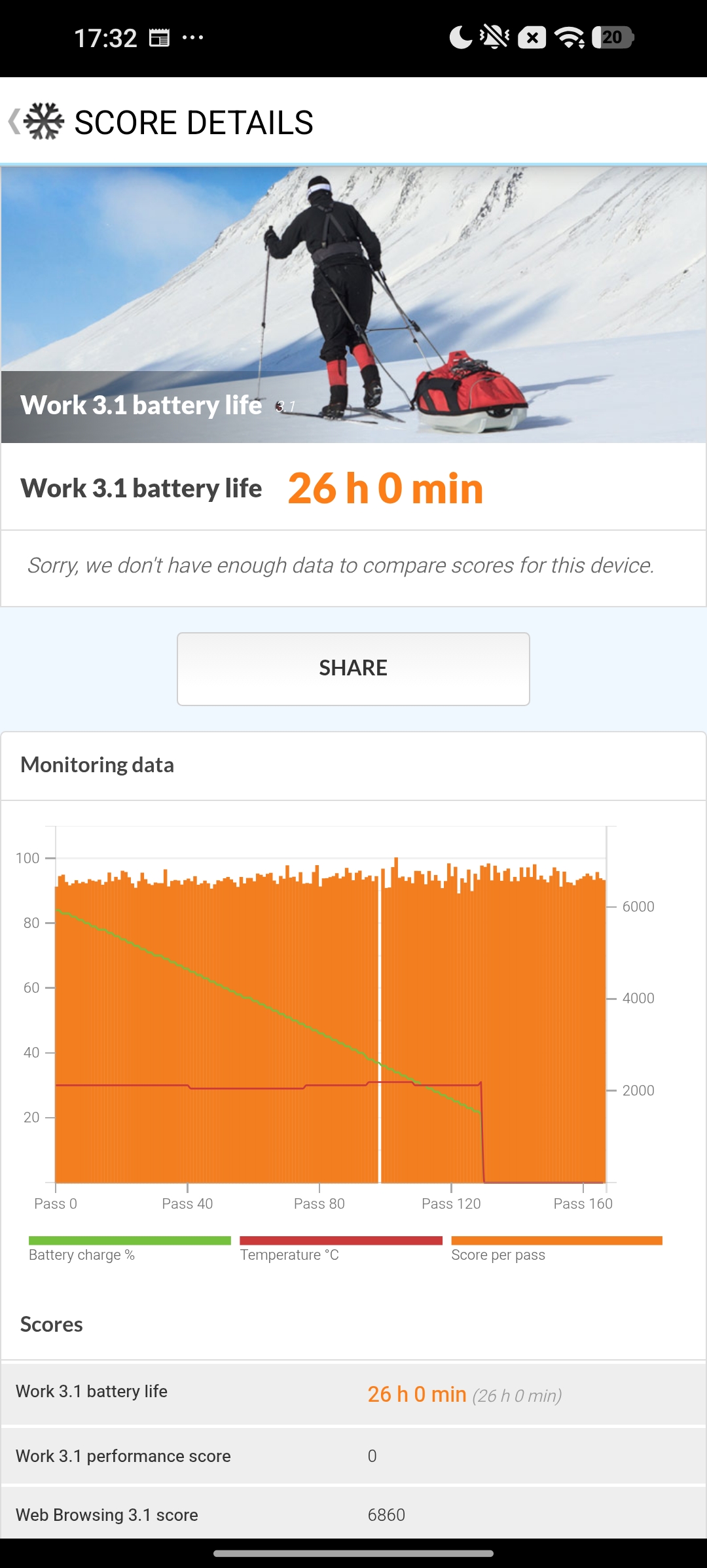
Task: Tap the Score per pass legend swatch
Action: 557,1241
